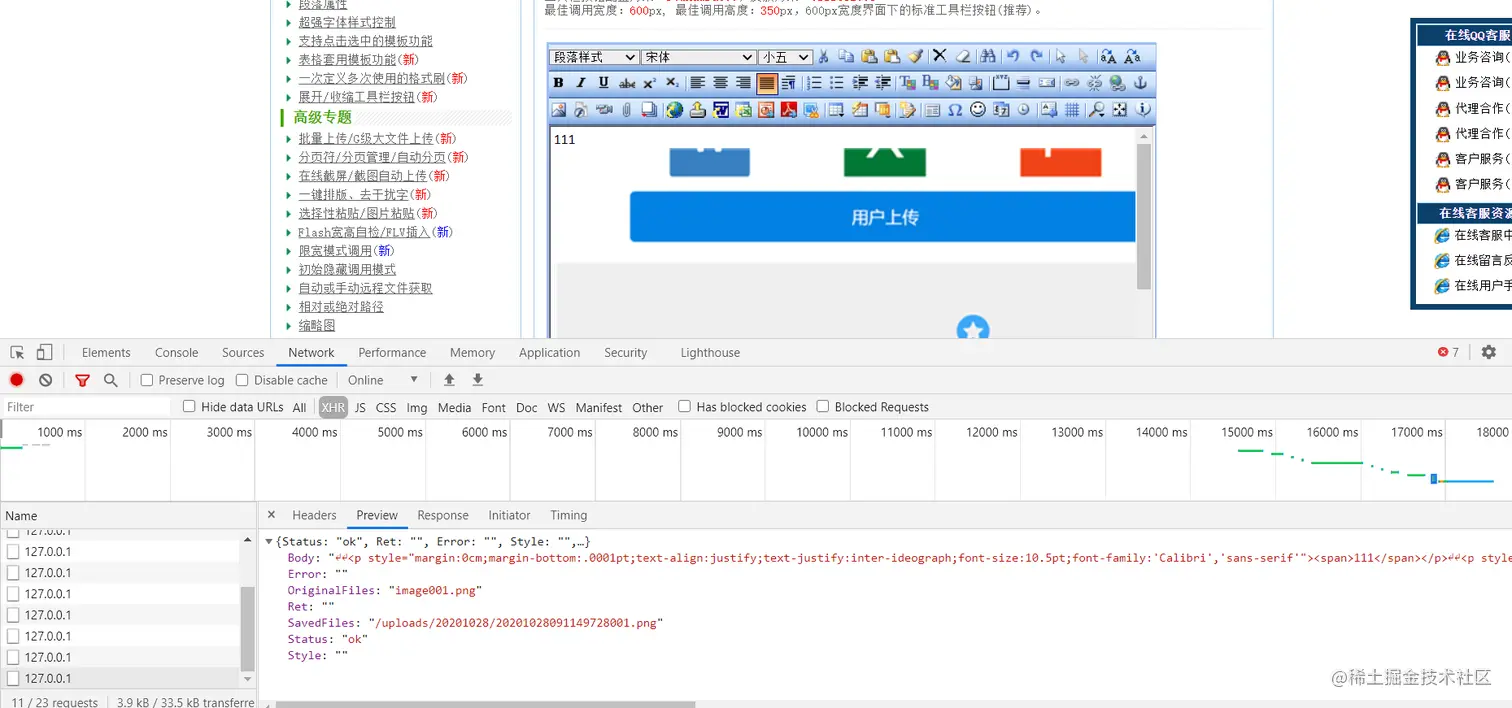Check the Has blocked cookies checkbox

[684, 406]
